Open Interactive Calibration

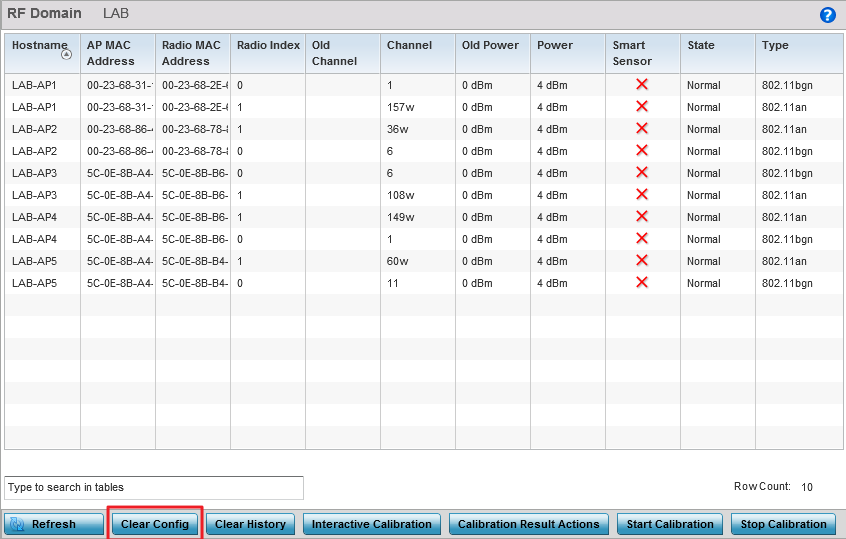(x=371, y=524)
